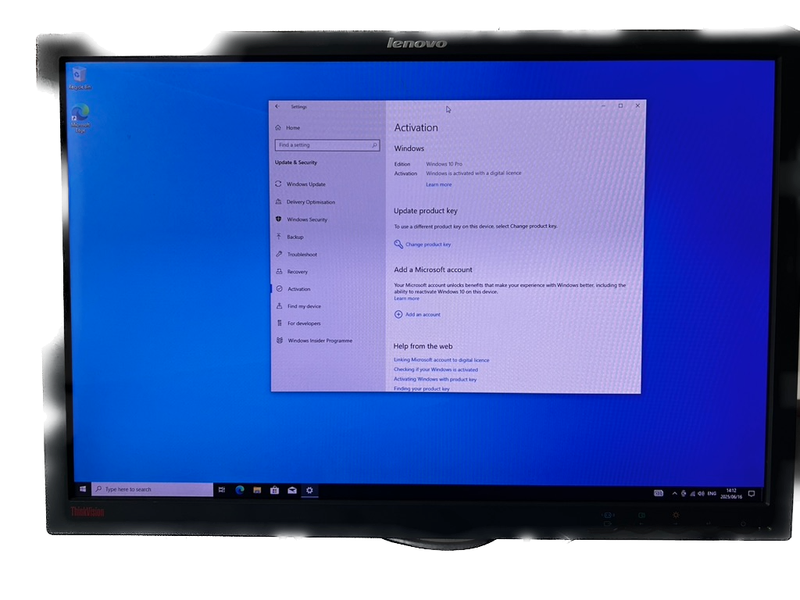This screenshot has height=600, width=800.
Task: Click the Troubleshoot wrench icon
Action: pos(279,254)
